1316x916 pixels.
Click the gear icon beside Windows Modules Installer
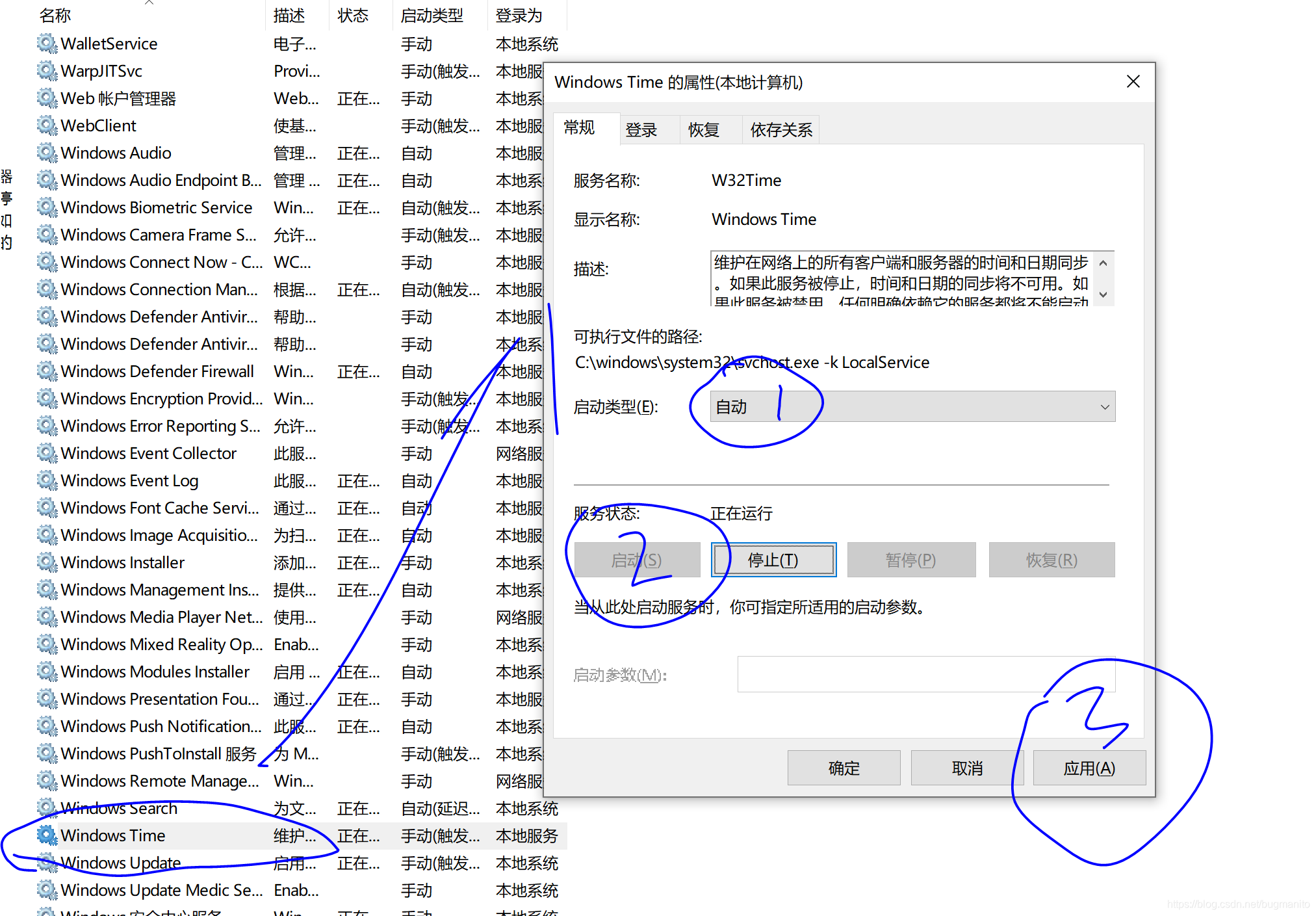pos(46,672)
